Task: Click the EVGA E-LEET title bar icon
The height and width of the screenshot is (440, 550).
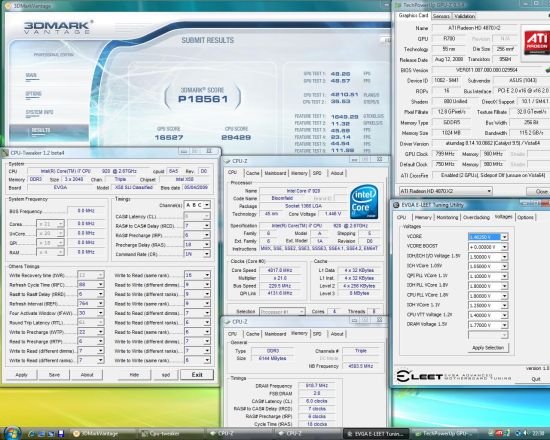Action: (396, 205)
